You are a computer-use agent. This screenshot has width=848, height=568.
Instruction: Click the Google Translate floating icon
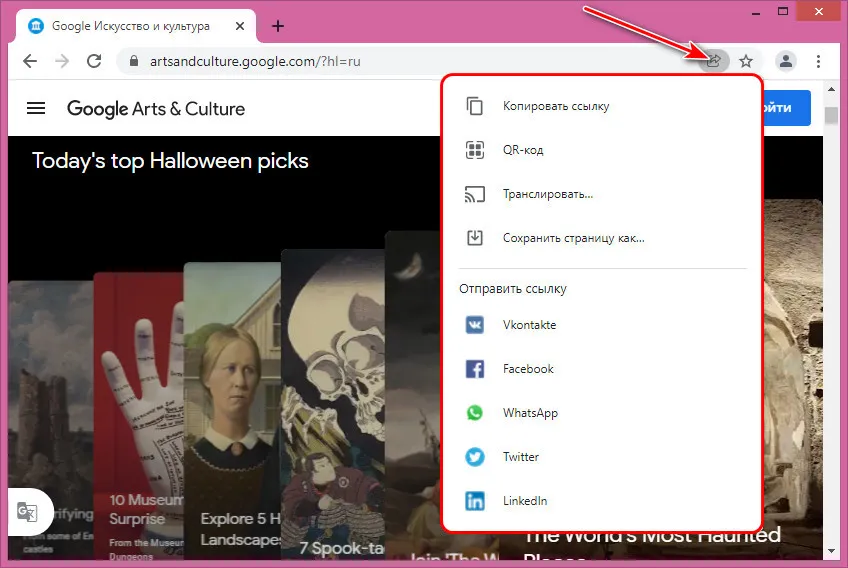pyautogui.click(x=27, y=512)
